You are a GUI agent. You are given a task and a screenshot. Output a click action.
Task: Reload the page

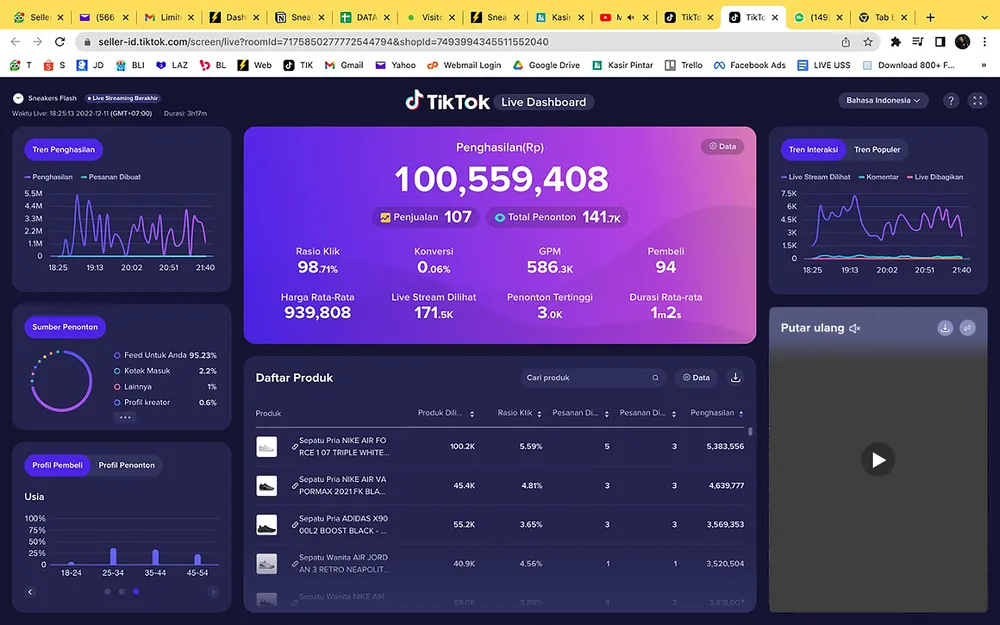coord(60,42)
